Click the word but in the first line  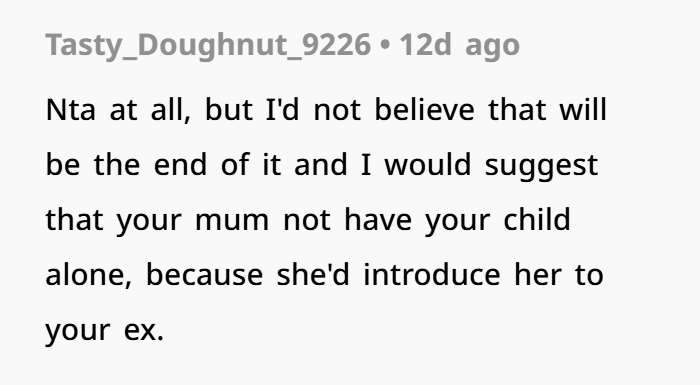coord(229,109)
